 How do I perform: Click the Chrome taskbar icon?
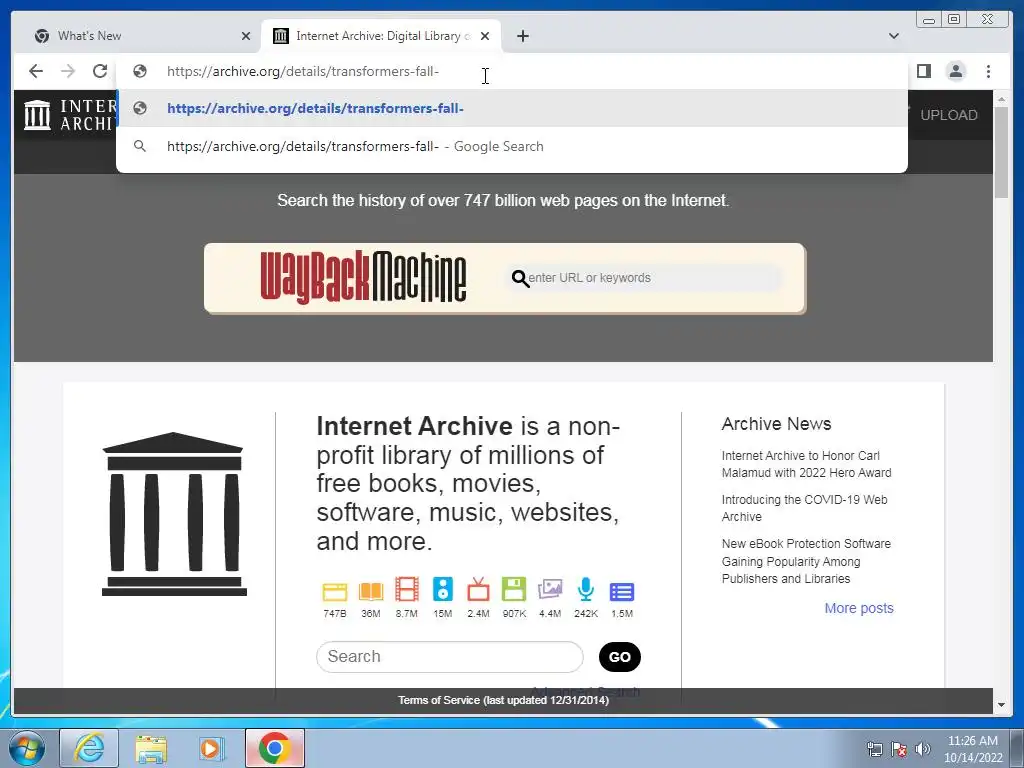[x=275, y=748]
